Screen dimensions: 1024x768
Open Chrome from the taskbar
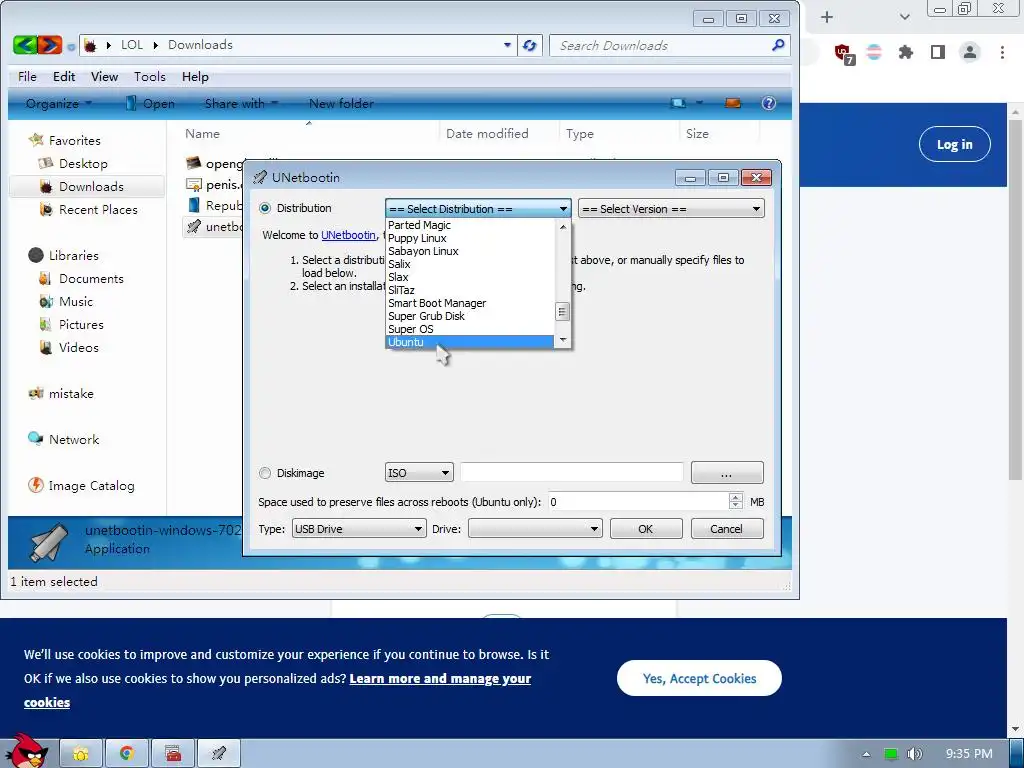click(127, 754)
